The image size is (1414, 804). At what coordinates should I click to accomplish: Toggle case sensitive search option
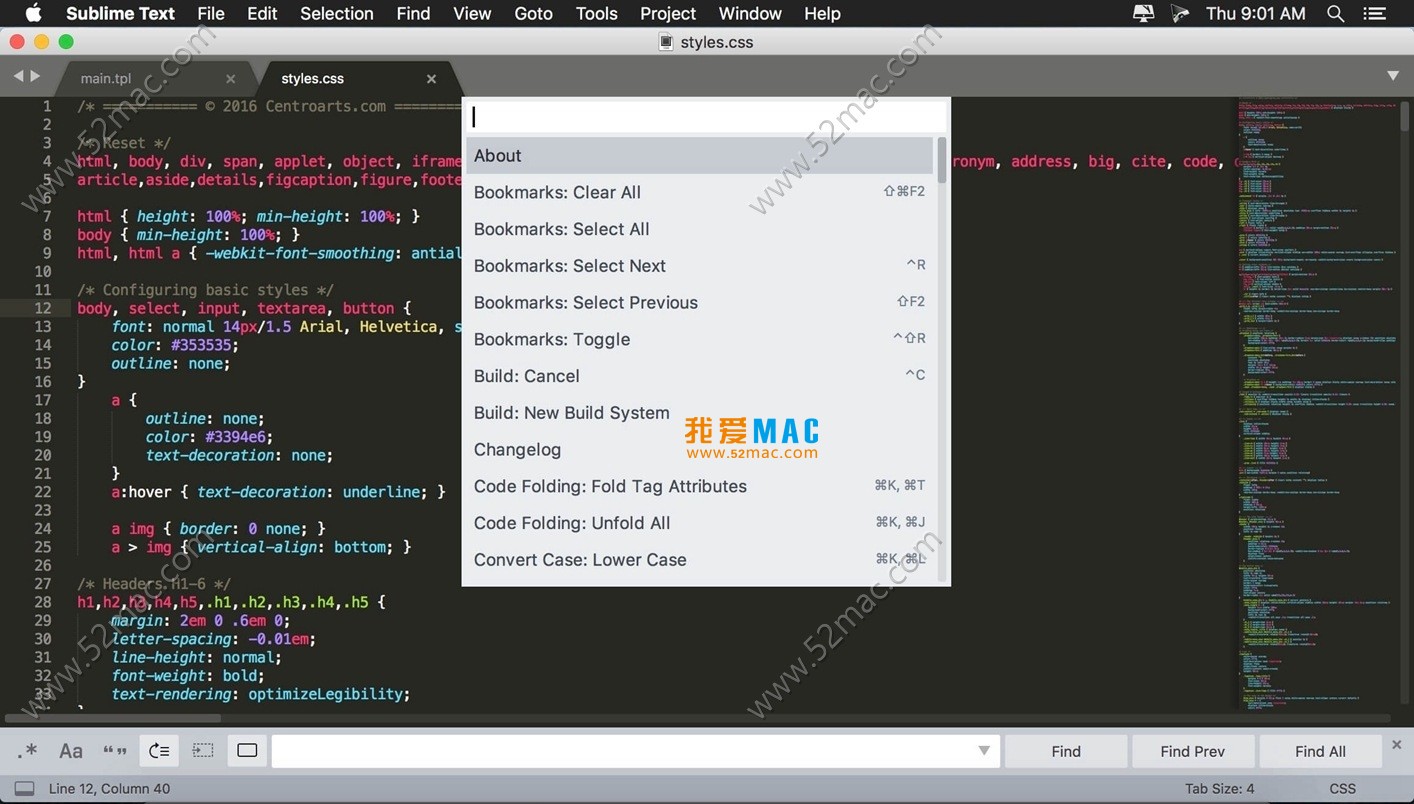coord(71,751)
